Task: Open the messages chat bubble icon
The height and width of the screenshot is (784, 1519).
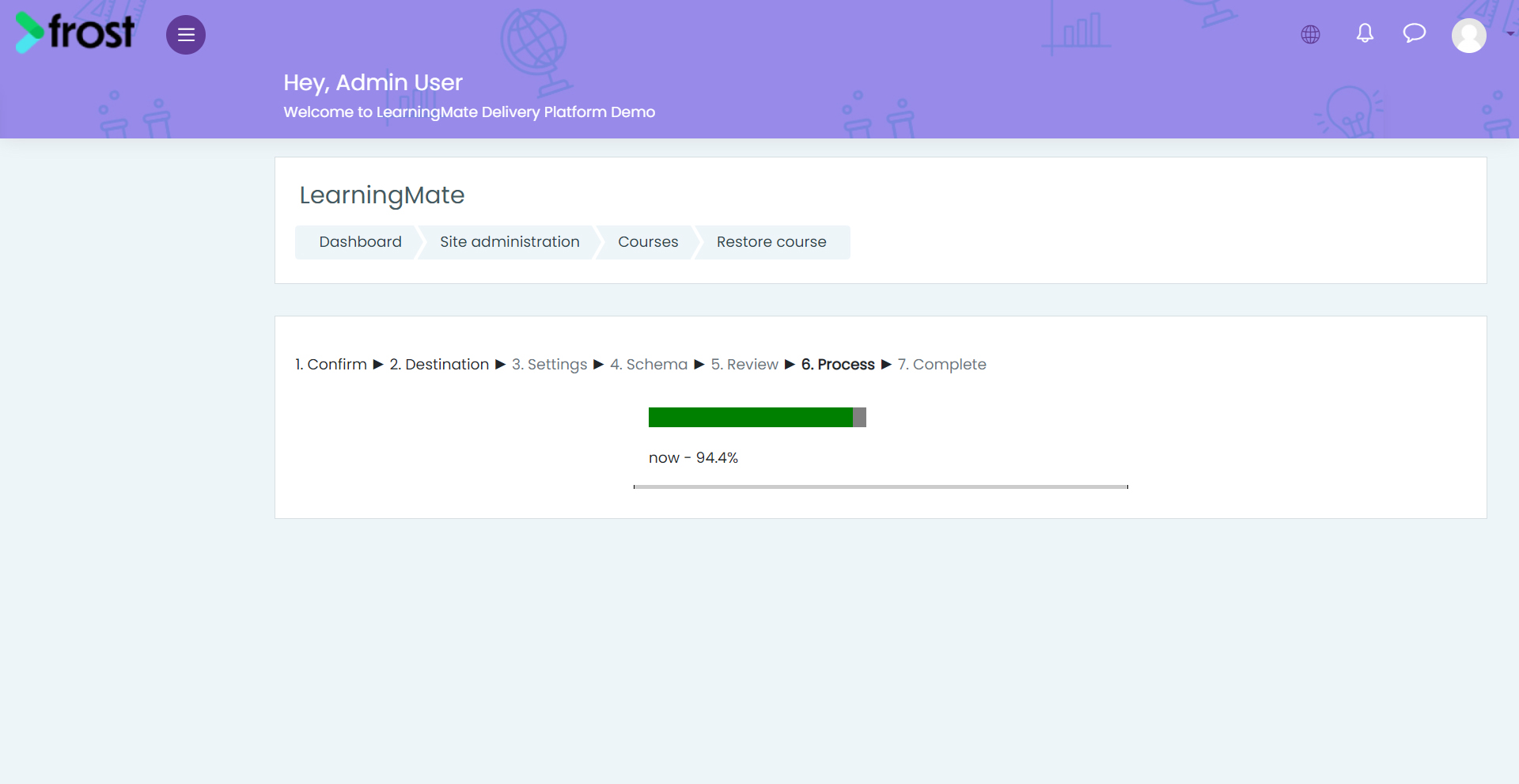Action: tap(1415, 33)
